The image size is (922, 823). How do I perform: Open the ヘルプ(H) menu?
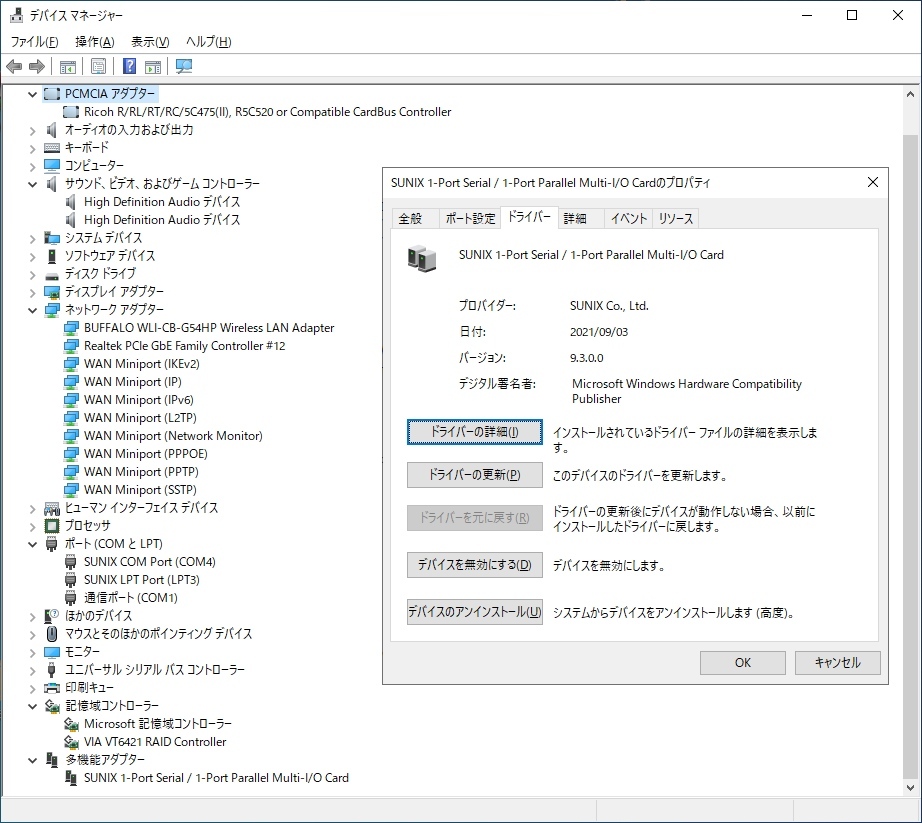coord(209,42)
